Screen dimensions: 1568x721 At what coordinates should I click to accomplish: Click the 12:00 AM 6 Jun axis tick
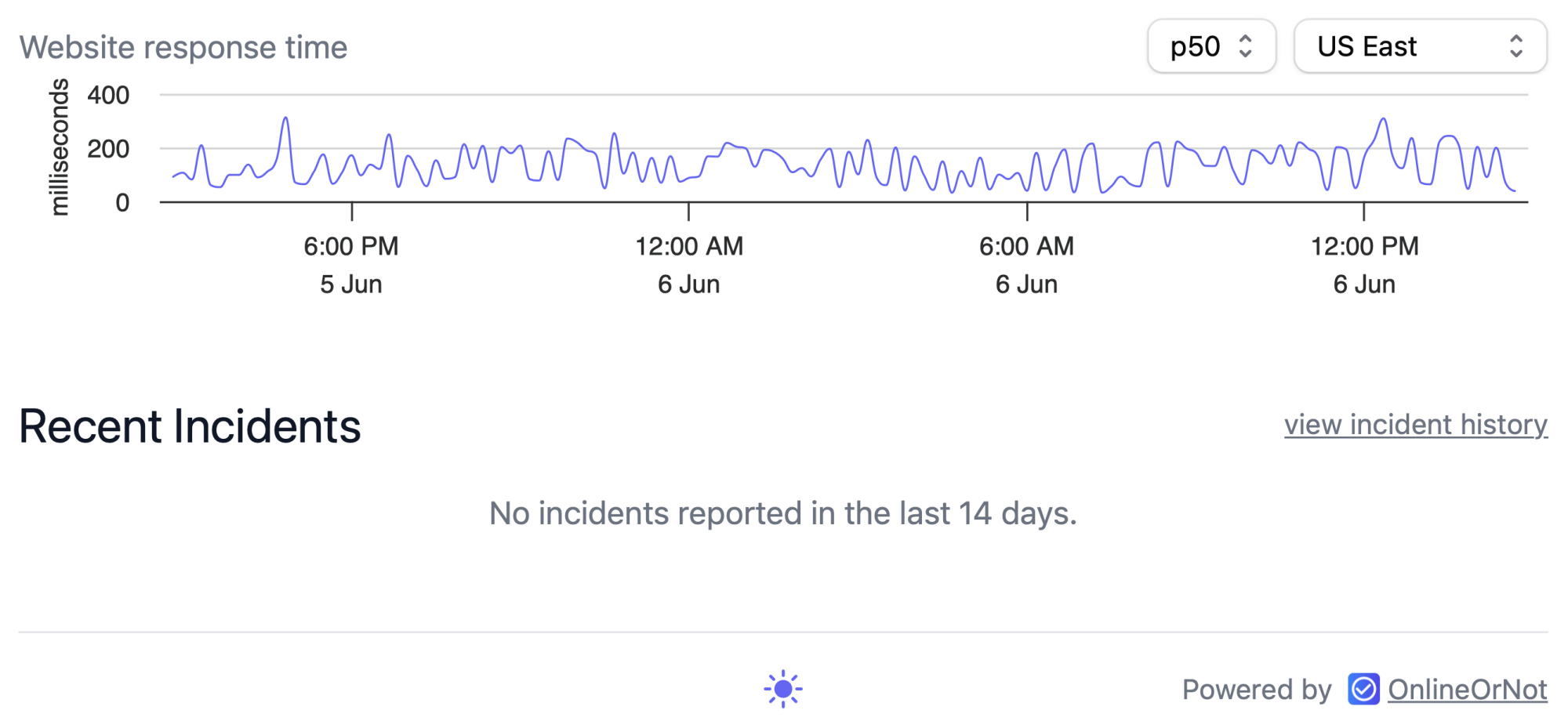click(x=688, y=265)
